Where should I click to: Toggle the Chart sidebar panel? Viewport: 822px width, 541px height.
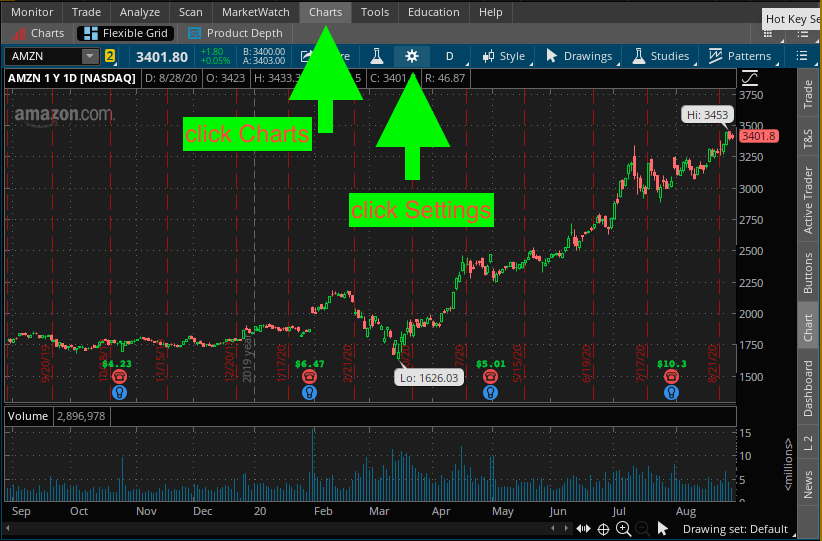(808, 327)
